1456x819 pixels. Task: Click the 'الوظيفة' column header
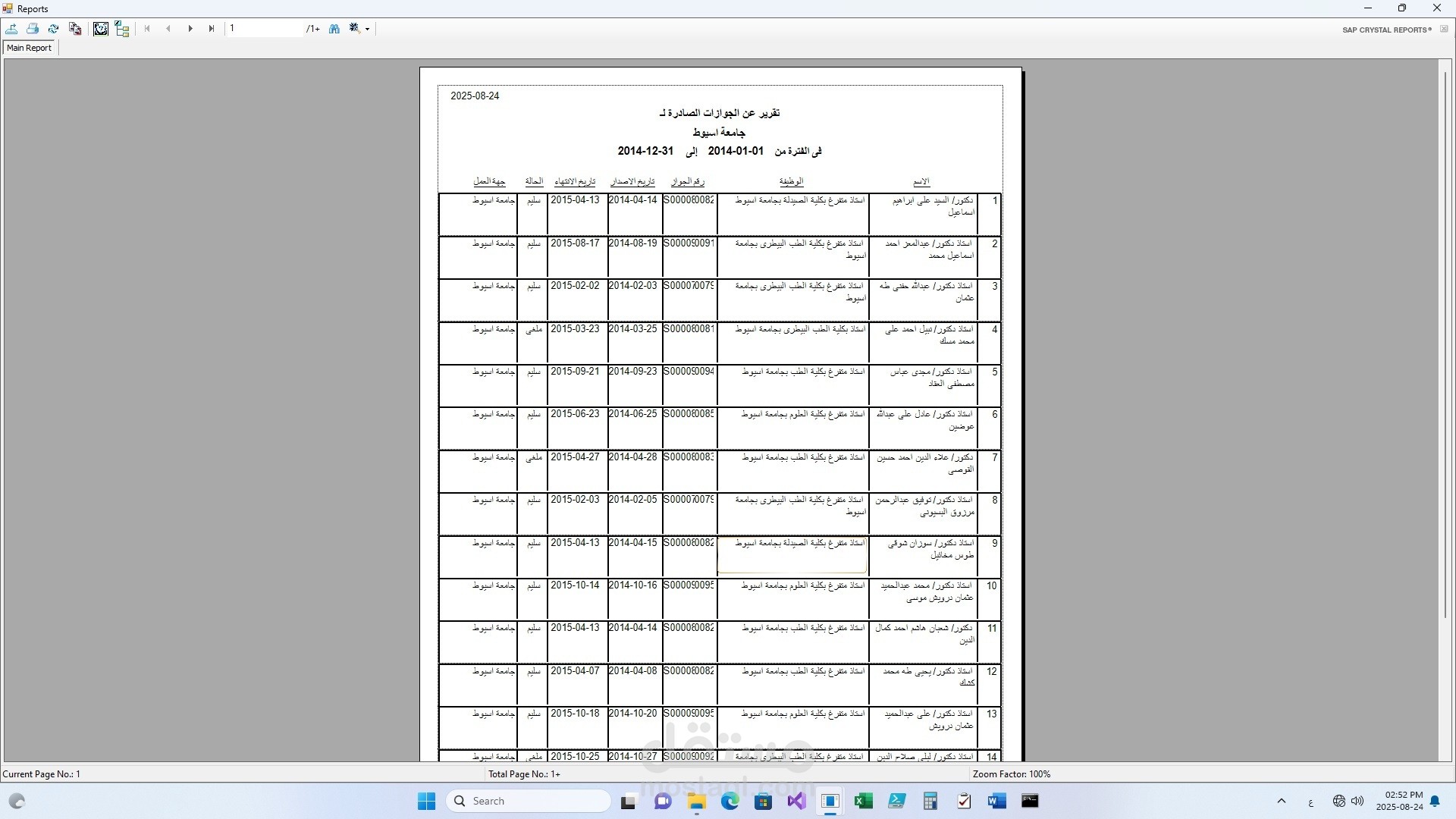[791, 182]
